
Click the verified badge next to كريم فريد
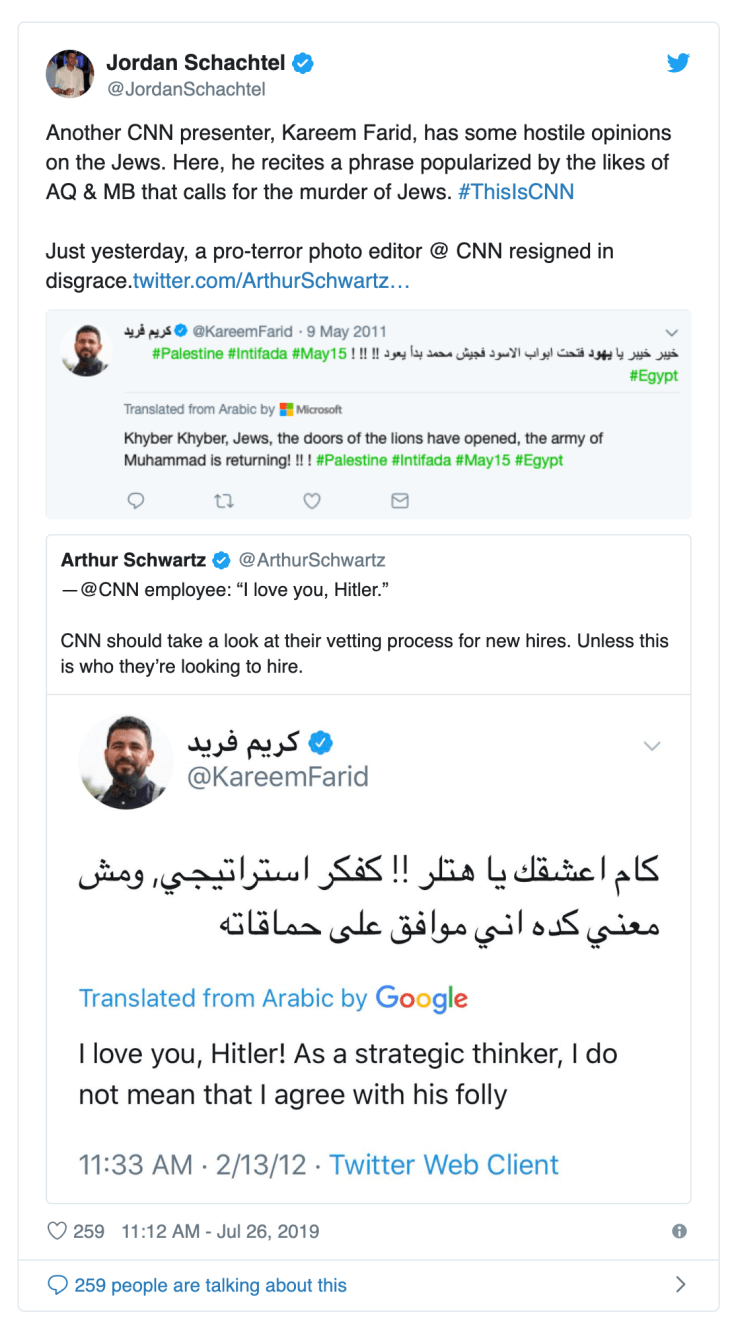click(x=322, y=741)
